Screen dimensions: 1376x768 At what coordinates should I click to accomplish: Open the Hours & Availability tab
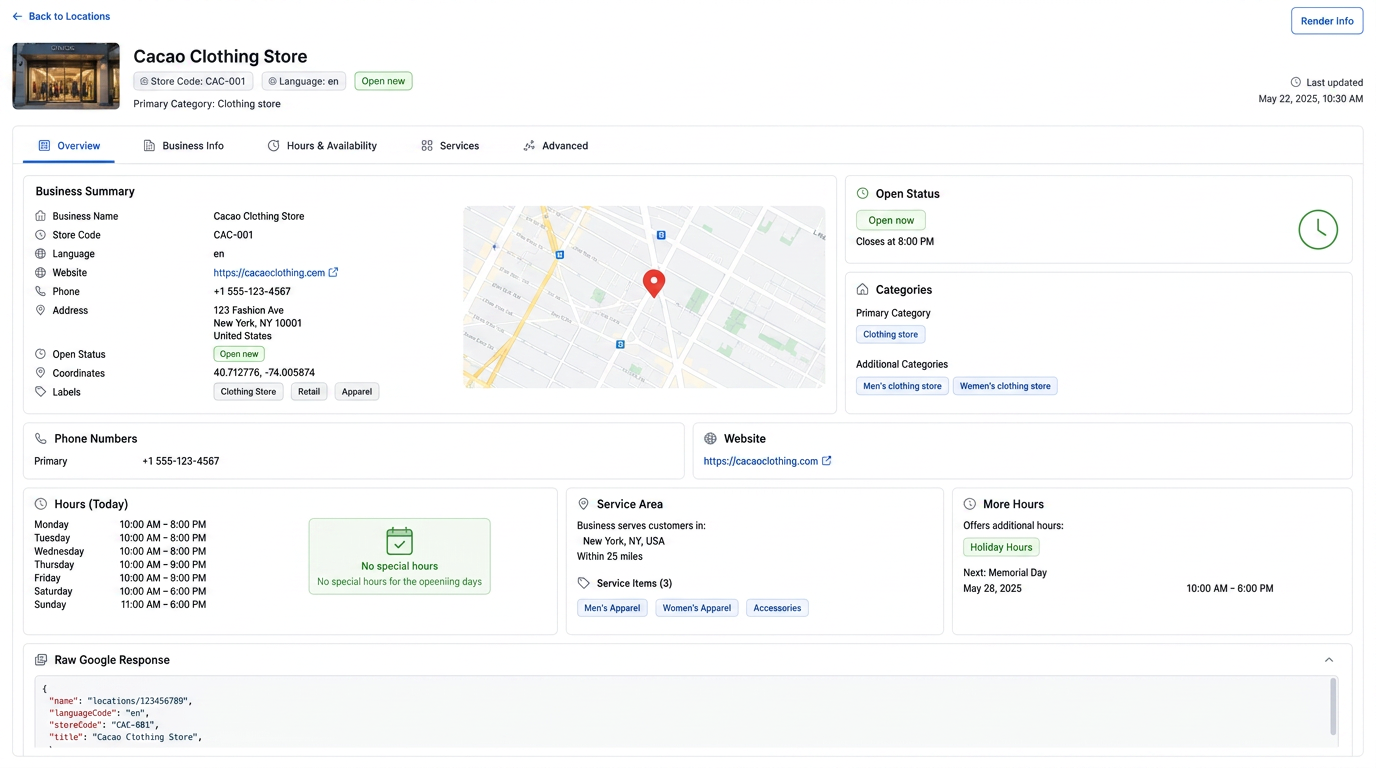point(322,146)
